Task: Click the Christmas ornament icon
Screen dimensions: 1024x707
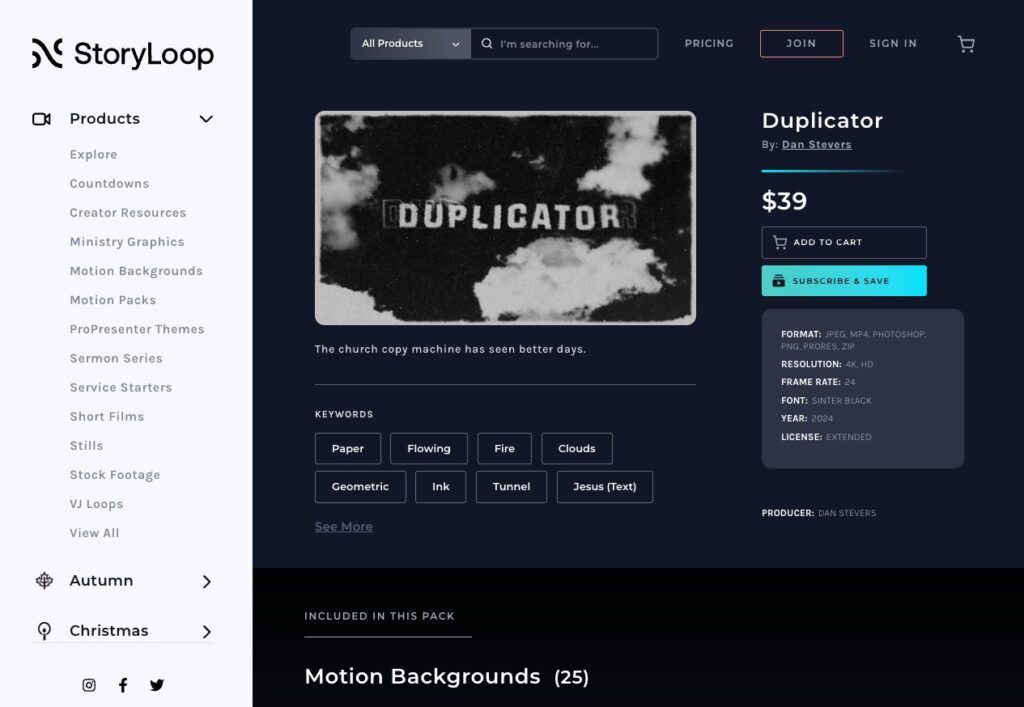Action: 44,631
